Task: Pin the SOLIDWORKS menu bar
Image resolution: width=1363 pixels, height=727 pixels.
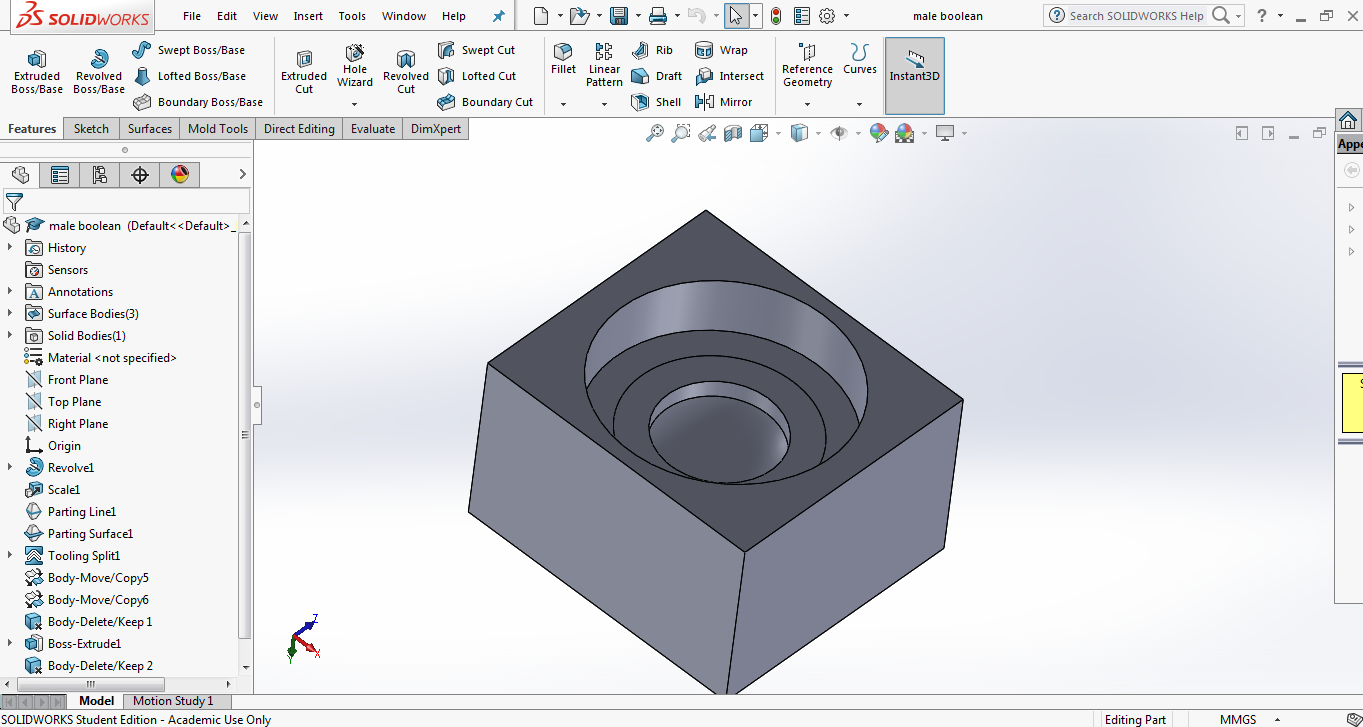Action: 499,16
